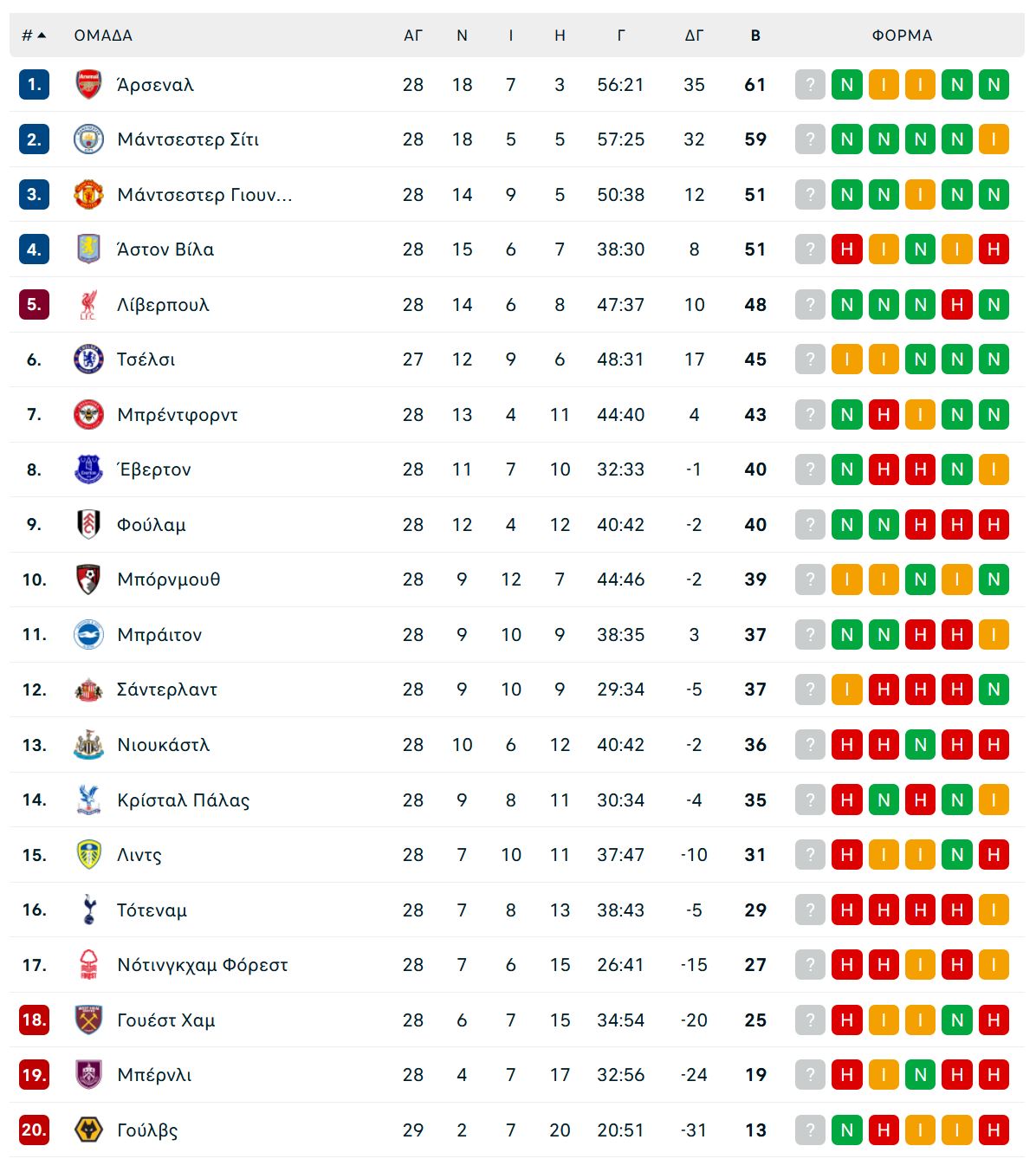This screenshot has height=1159, width=1036.
Task: Click the Manchester City crest icon
Action: (88, 139)
